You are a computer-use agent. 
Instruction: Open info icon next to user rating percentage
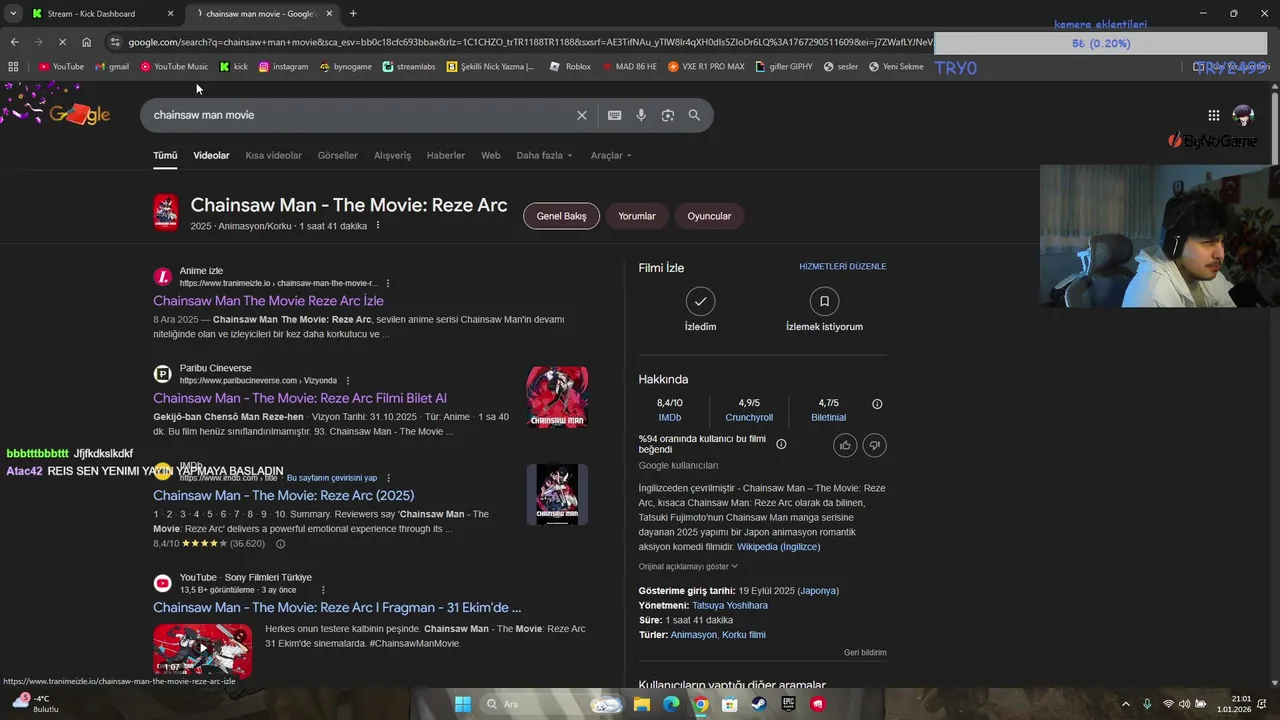click(x=781, y=444)
